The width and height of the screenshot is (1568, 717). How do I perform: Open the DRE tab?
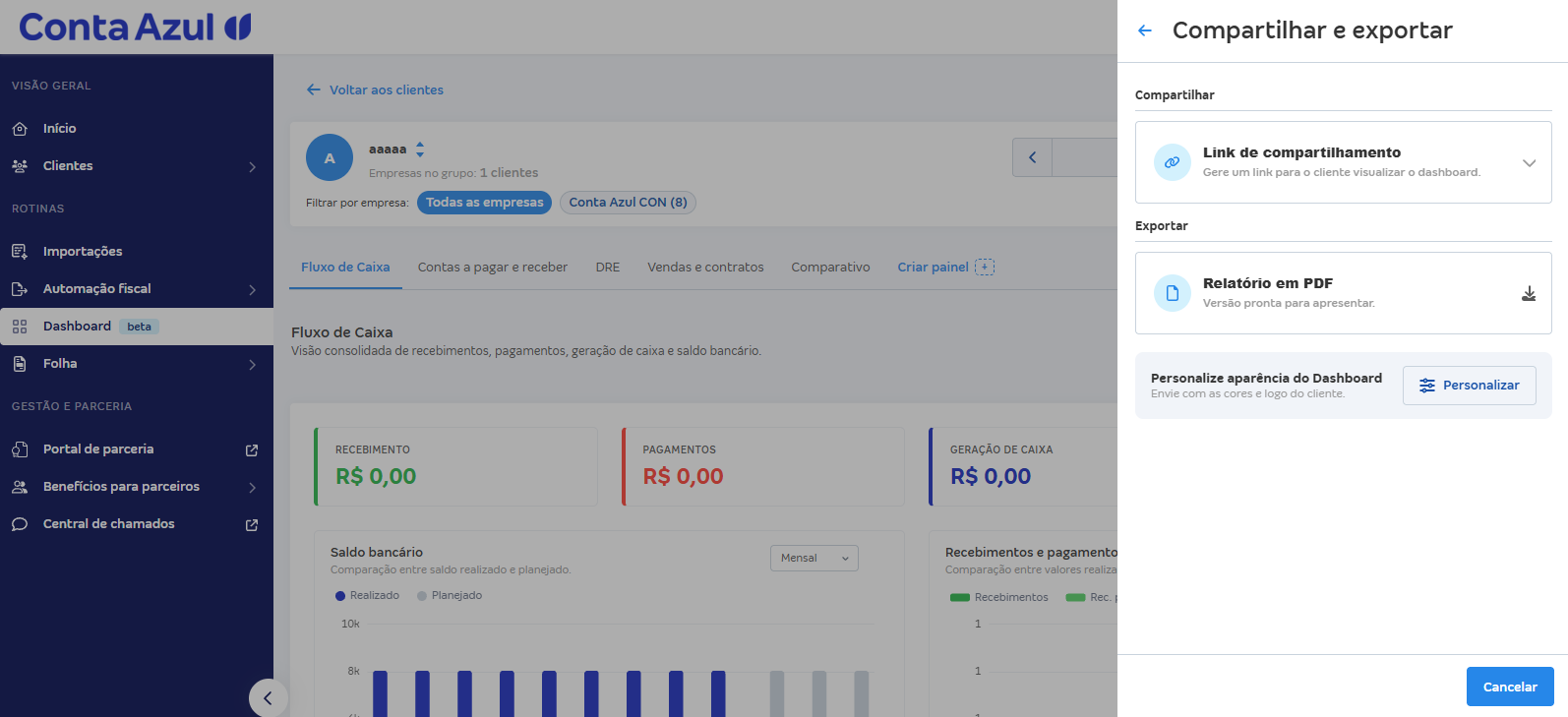[608, 268]
